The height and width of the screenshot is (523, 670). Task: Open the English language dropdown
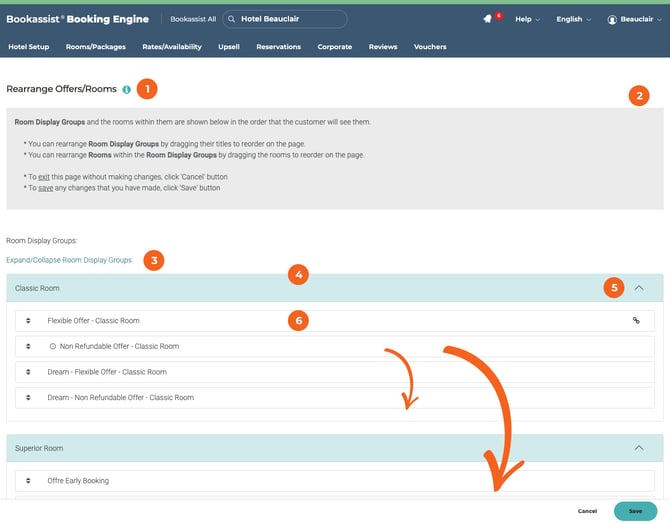click(573, 19)
